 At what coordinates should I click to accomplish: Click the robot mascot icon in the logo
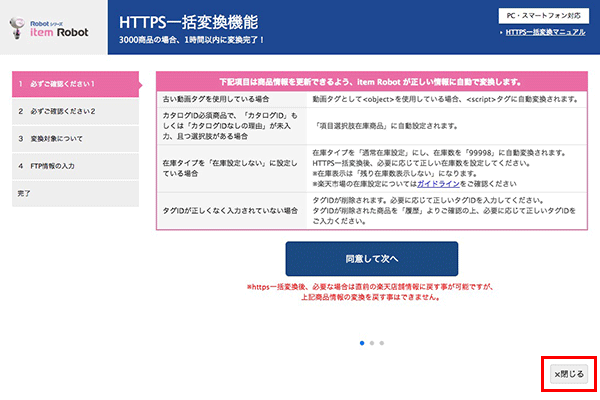point(17,27)
